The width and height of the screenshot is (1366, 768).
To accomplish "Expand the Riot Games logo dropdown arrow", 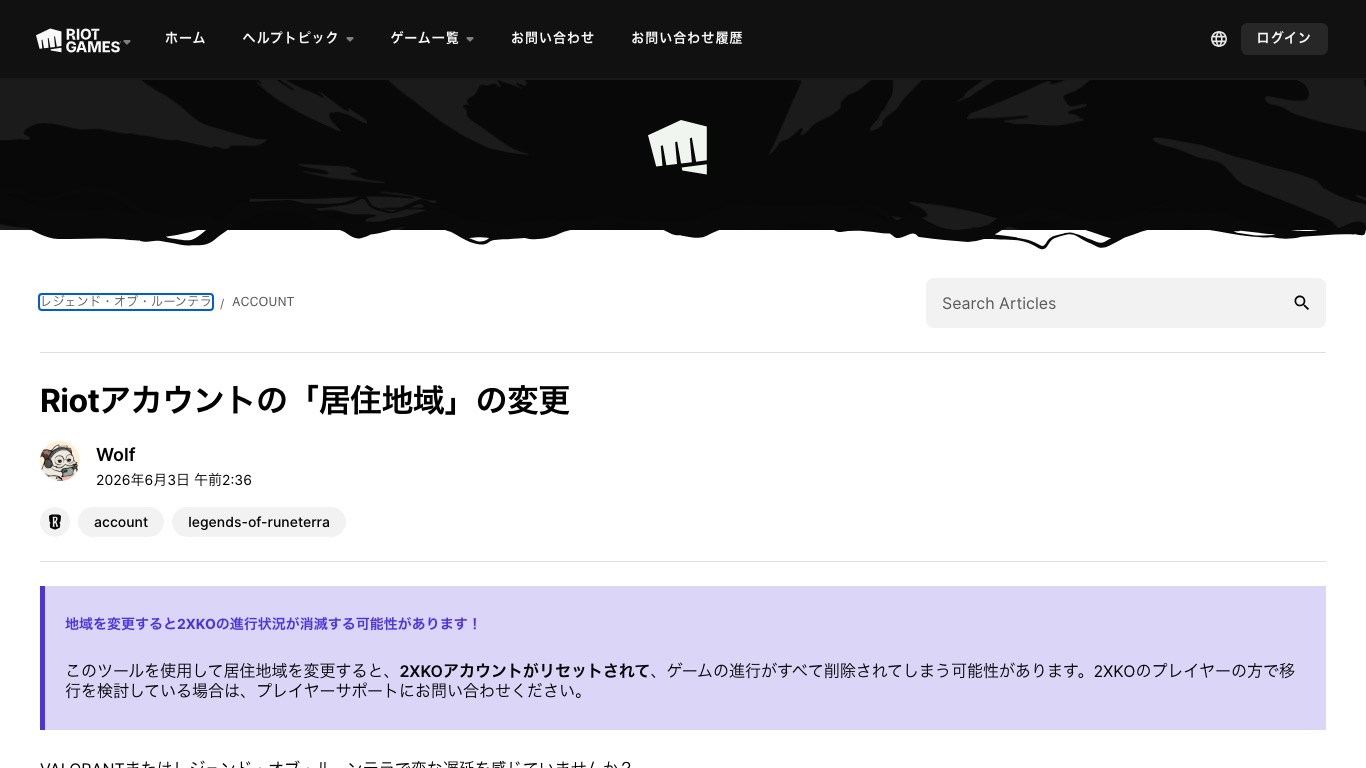I will click(x=127, y=42).
